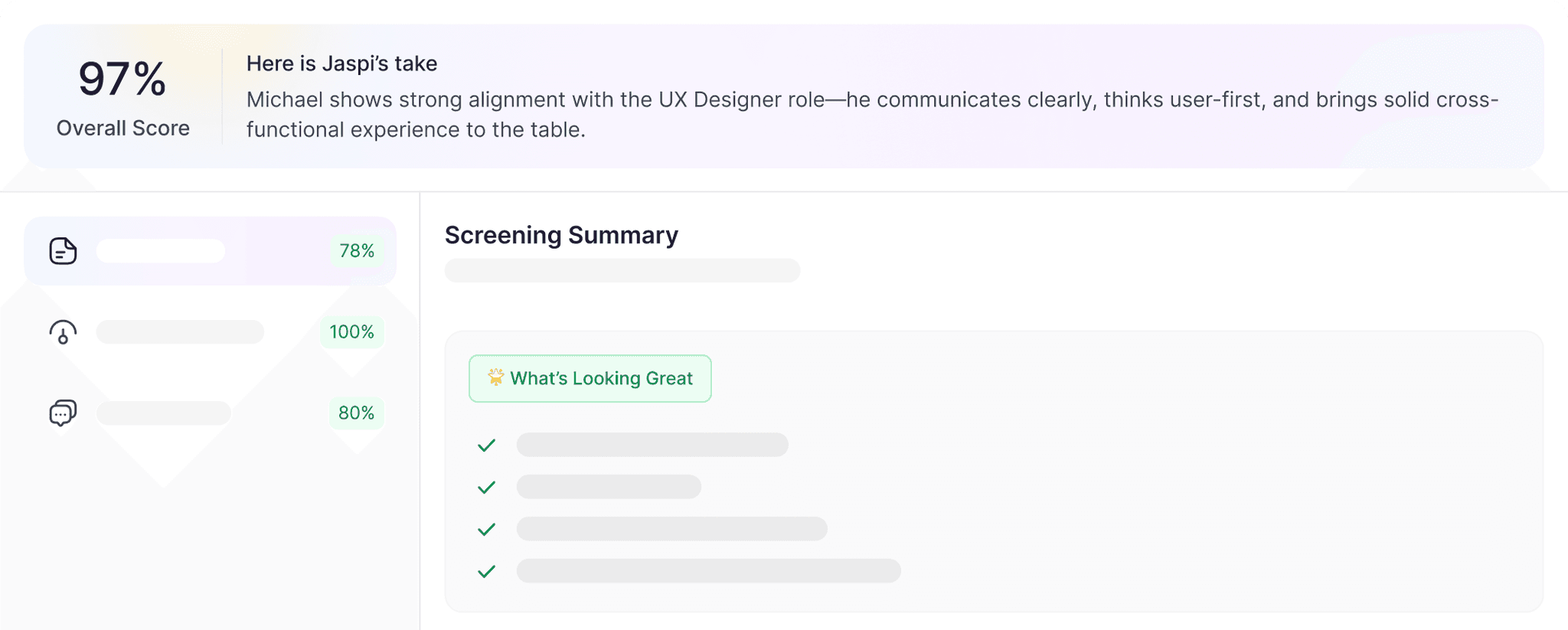Select the document icon in the sidebar
1568x630 pixels.
point(63,250)
